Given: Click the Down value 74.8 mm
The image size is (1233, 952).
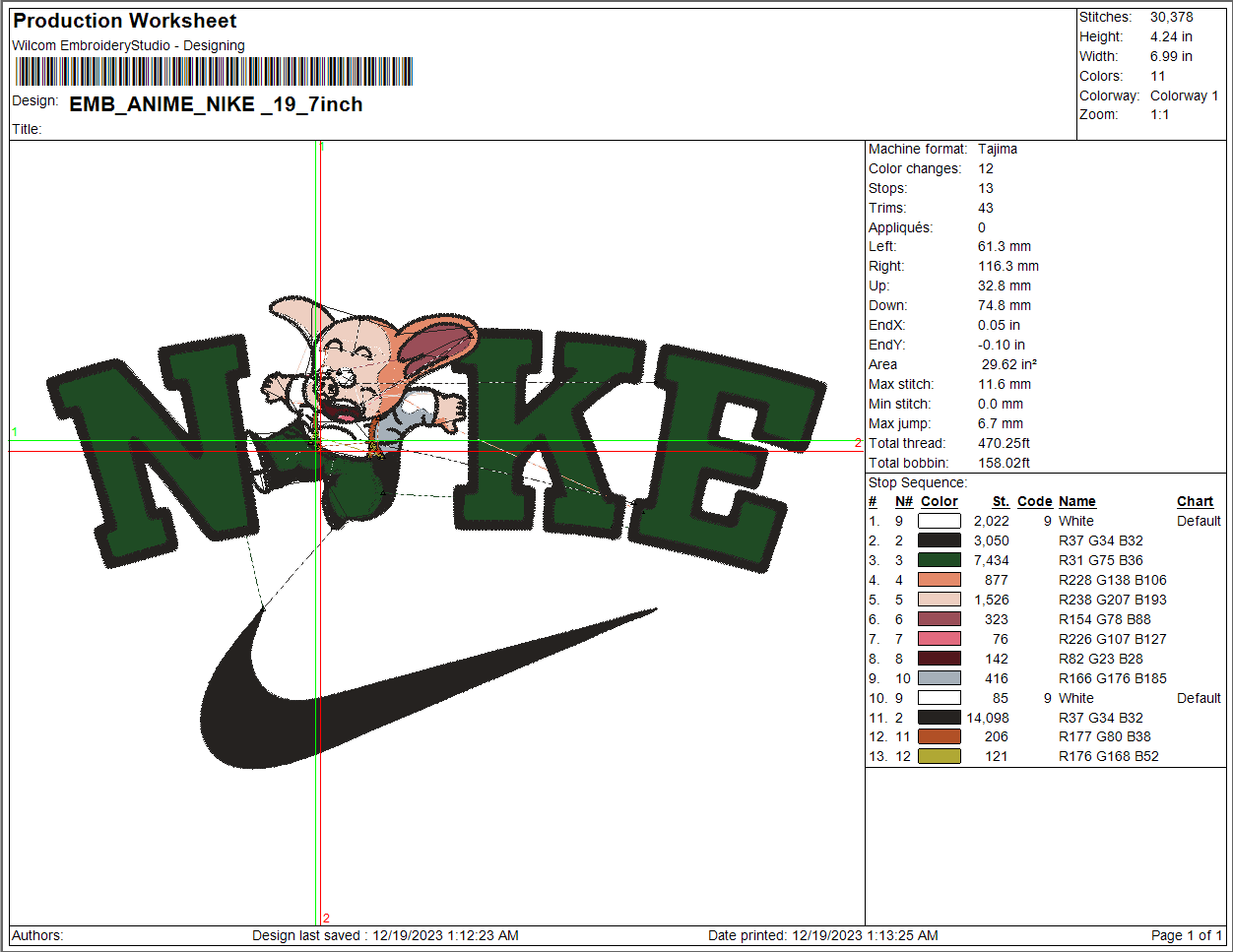Looking at the screenshot, I should pyautogui.click(x=1005, y=305).
